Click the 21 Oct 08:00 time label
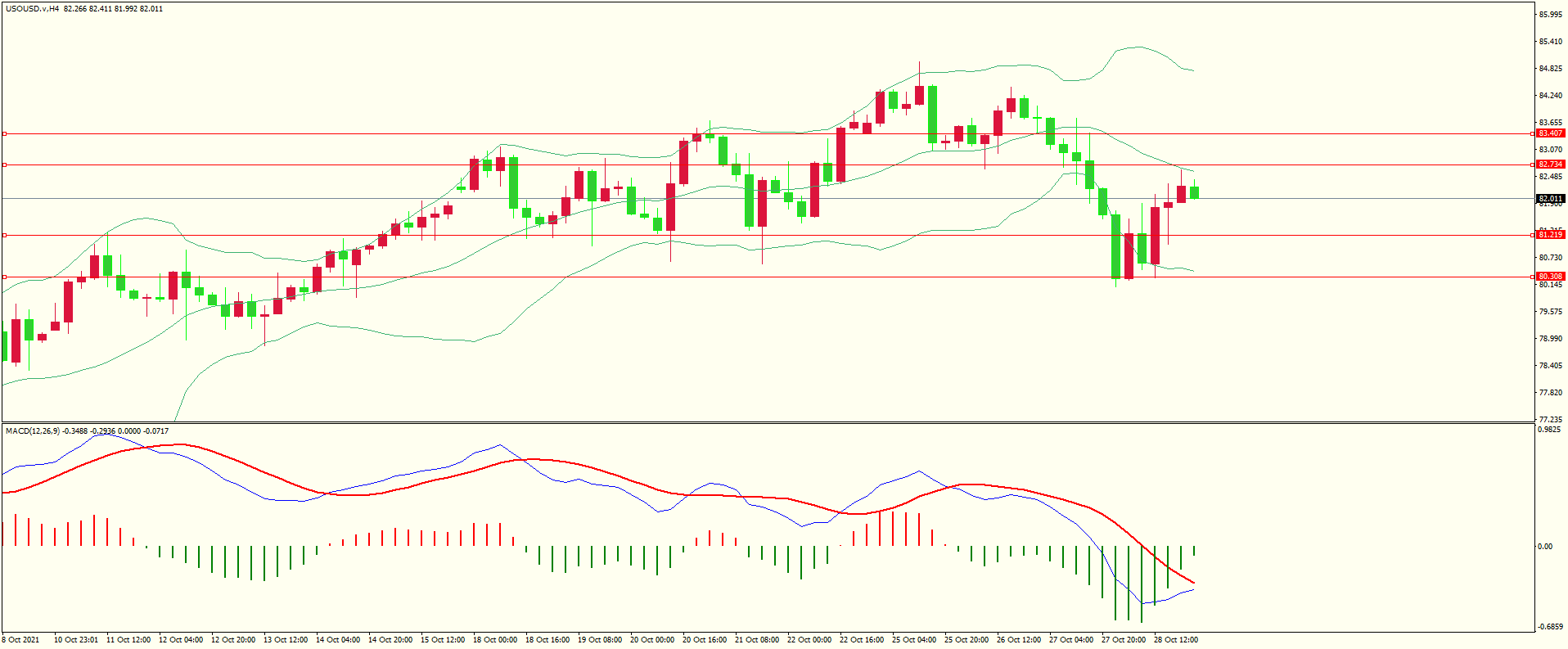The height and width of the screenshot is (649, 1568). point(757,640)
